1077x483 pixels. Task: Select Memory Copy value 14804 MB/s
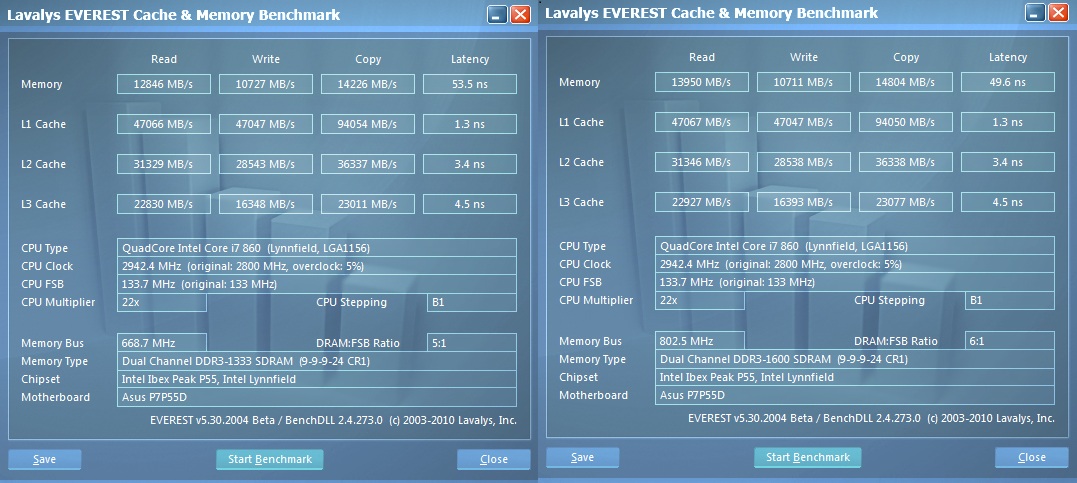pos(906,82)
